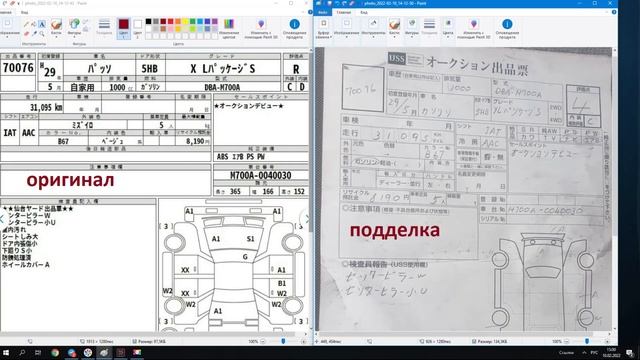
Task: Select Color 2 box in left Paint window
Action: pos(138,28)
